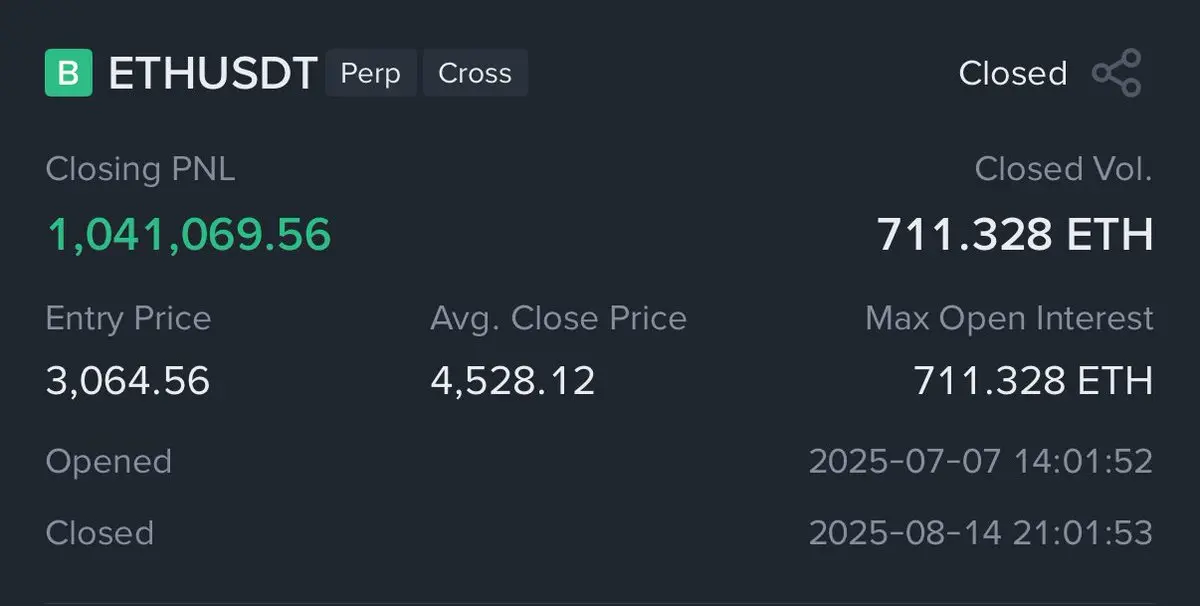The height and width of the screenshot is (606, 1200).
Task: Click the 2025-07-07 opened timestamp
Action: 981,462
